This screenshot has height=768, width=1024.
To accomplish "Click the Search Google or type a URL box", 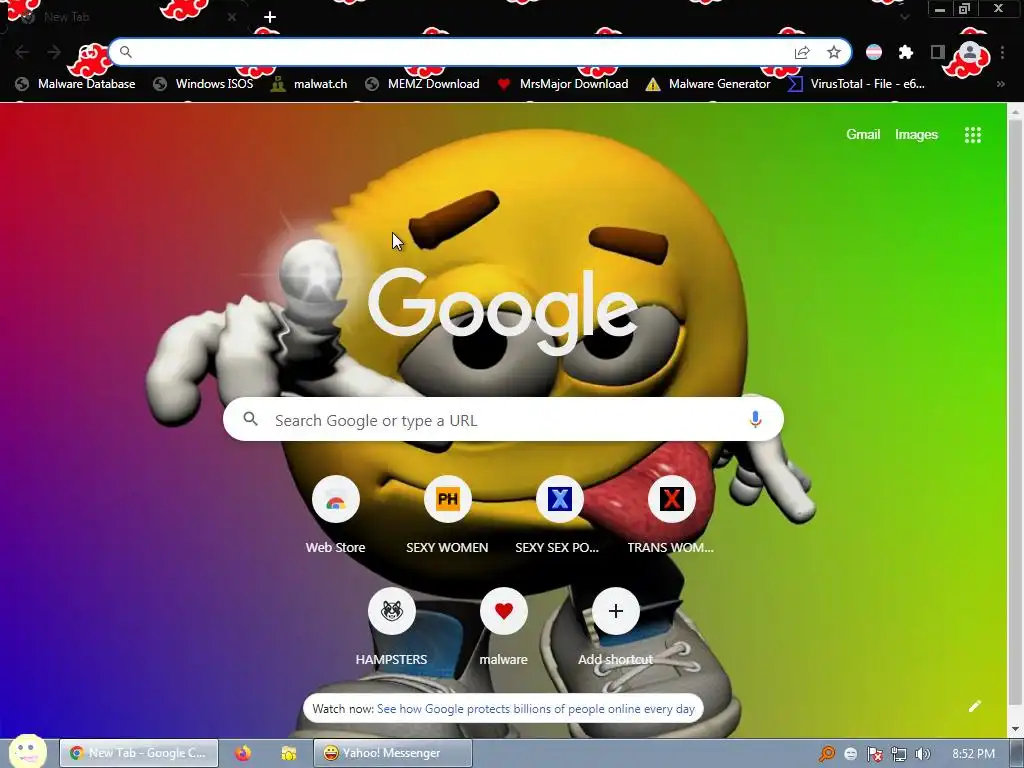I will click(503, 419).
